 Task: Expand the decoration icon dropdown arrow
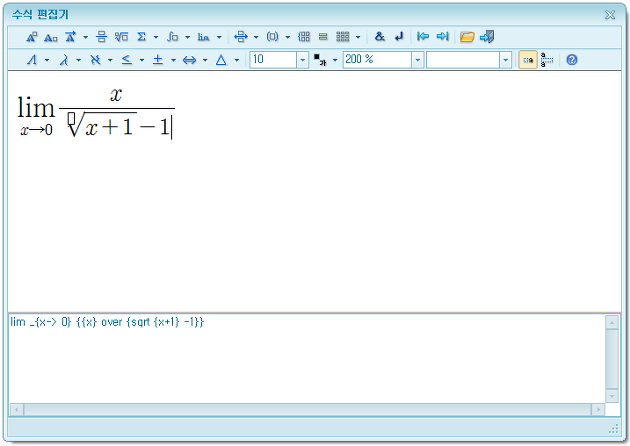click(x=86, y=37)
